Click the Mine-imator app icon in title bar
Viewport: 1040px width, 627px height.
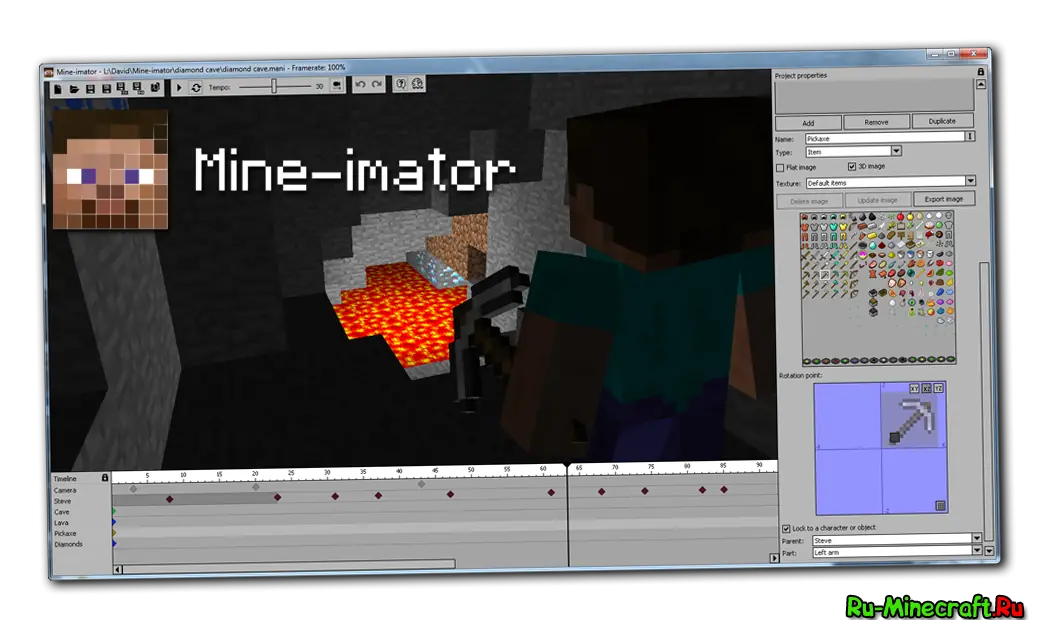coord(48,72)
